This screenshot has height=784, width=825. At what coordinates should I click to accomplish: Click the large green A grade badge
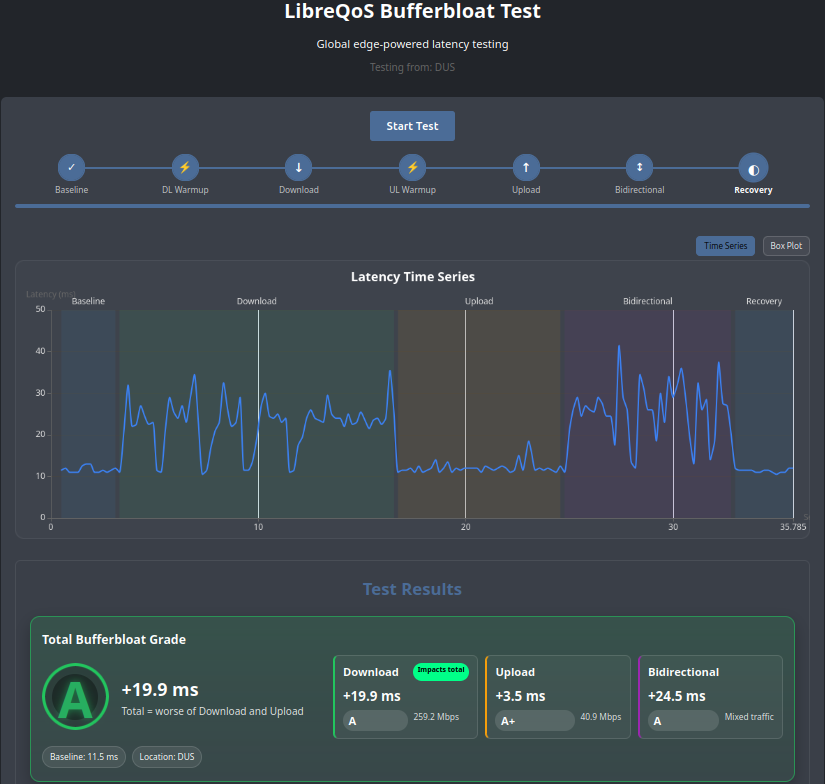[x=75, y=697]
